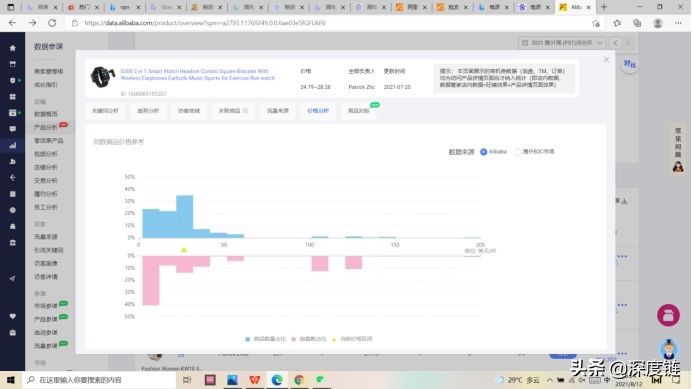The width and height of the screenshot is (692, 389).
Task: Click the browser back arrow
Action: pyautogui.click(x=12, y=23)
